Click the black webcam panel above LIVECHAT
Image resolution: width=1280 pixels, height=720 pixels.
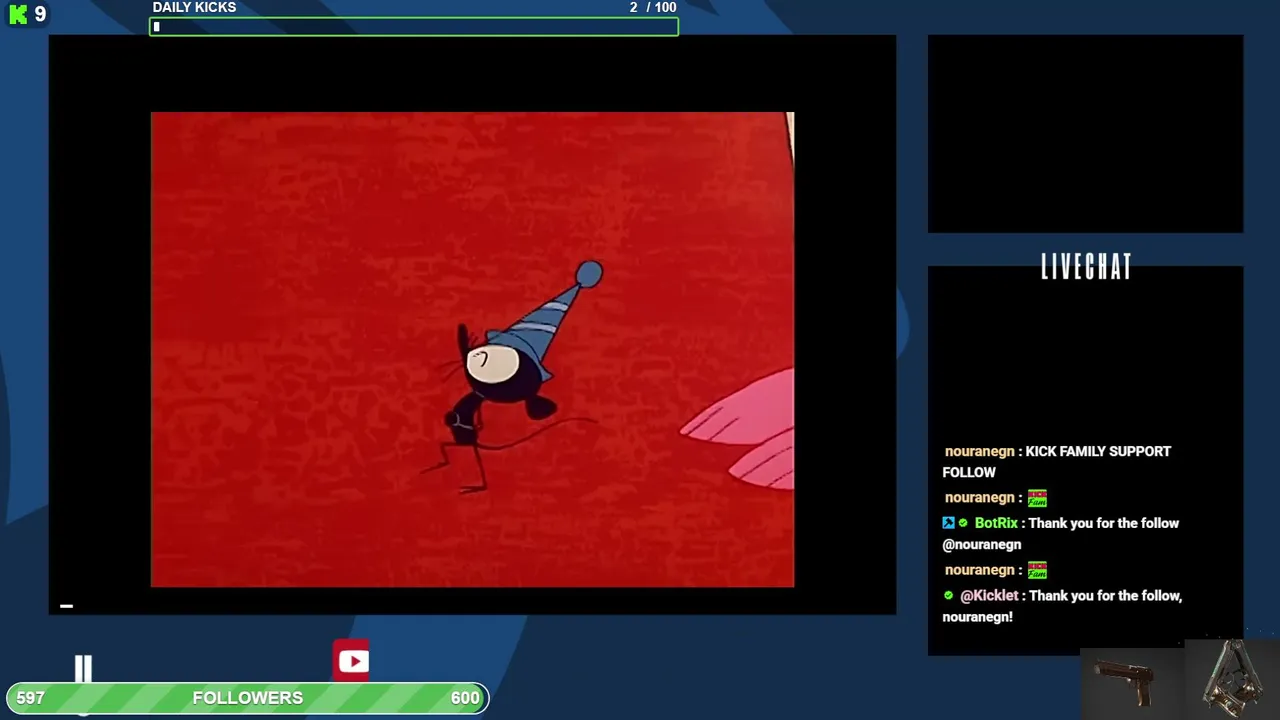pos(1085,134)
